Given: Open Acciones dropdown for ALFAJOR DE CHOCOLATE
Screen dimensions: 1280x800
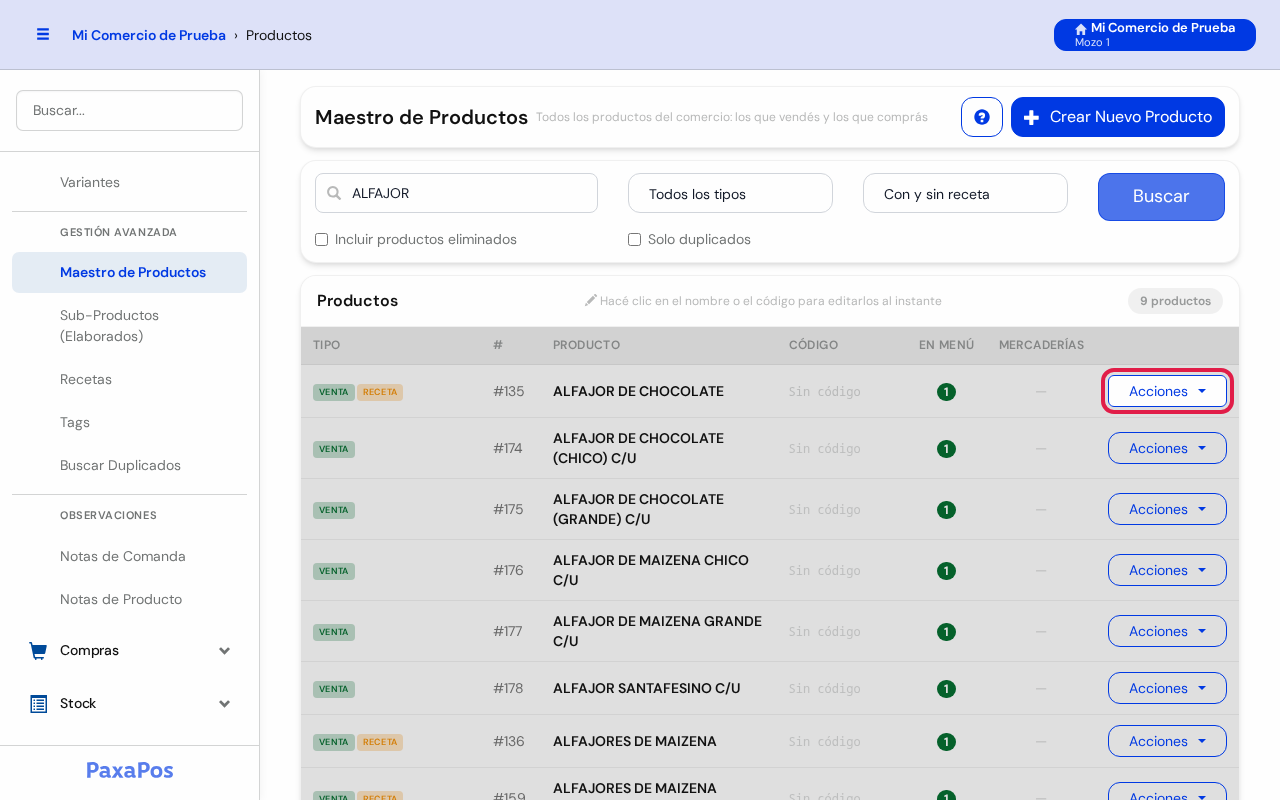Looking at the screenshot, I should 1167,391.
